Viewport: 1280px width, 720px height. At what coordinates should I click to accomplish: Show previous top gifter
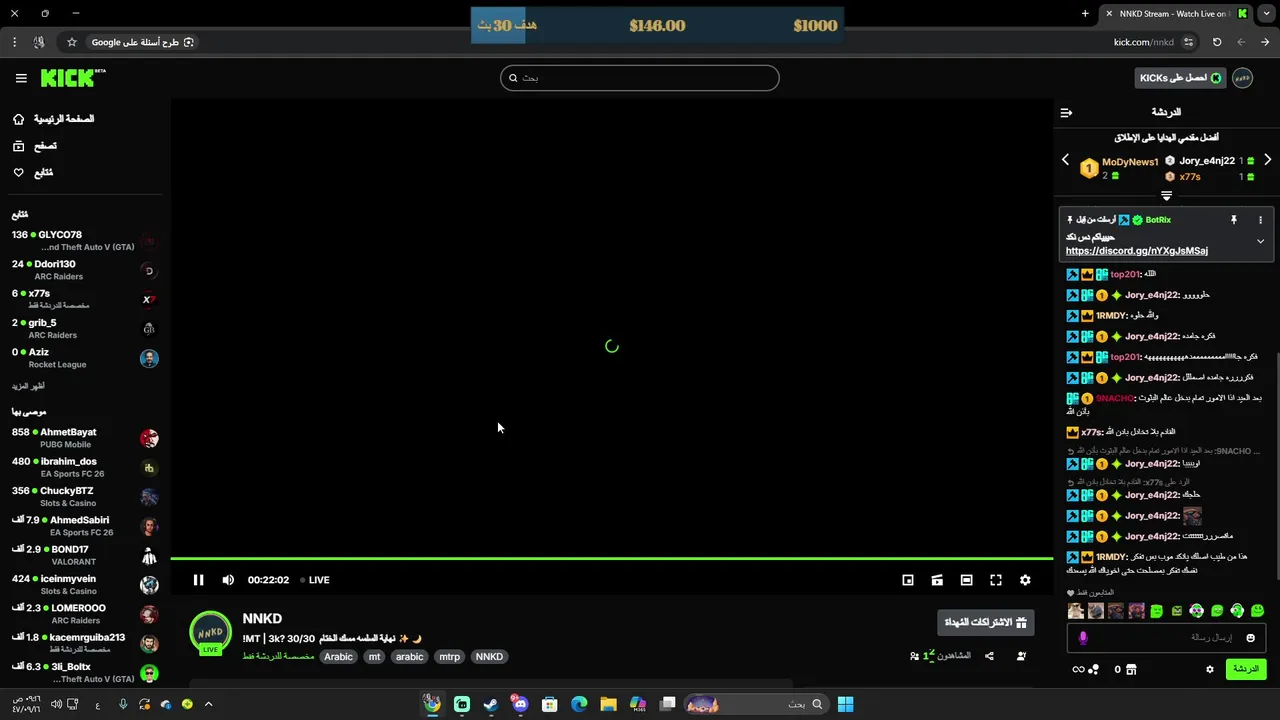point(1065,160)
